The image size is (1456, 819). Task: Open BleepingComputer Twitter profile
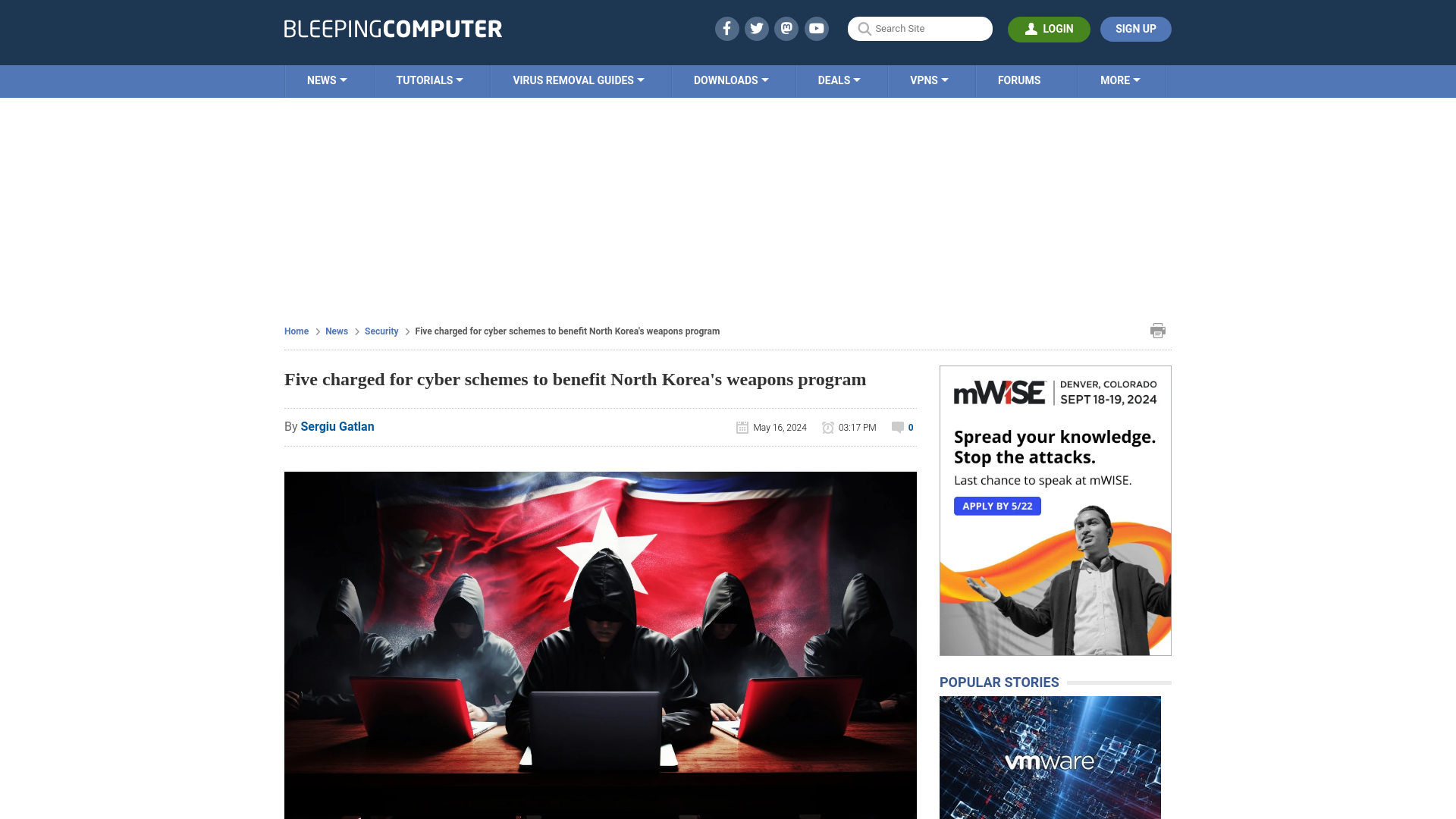757,28
